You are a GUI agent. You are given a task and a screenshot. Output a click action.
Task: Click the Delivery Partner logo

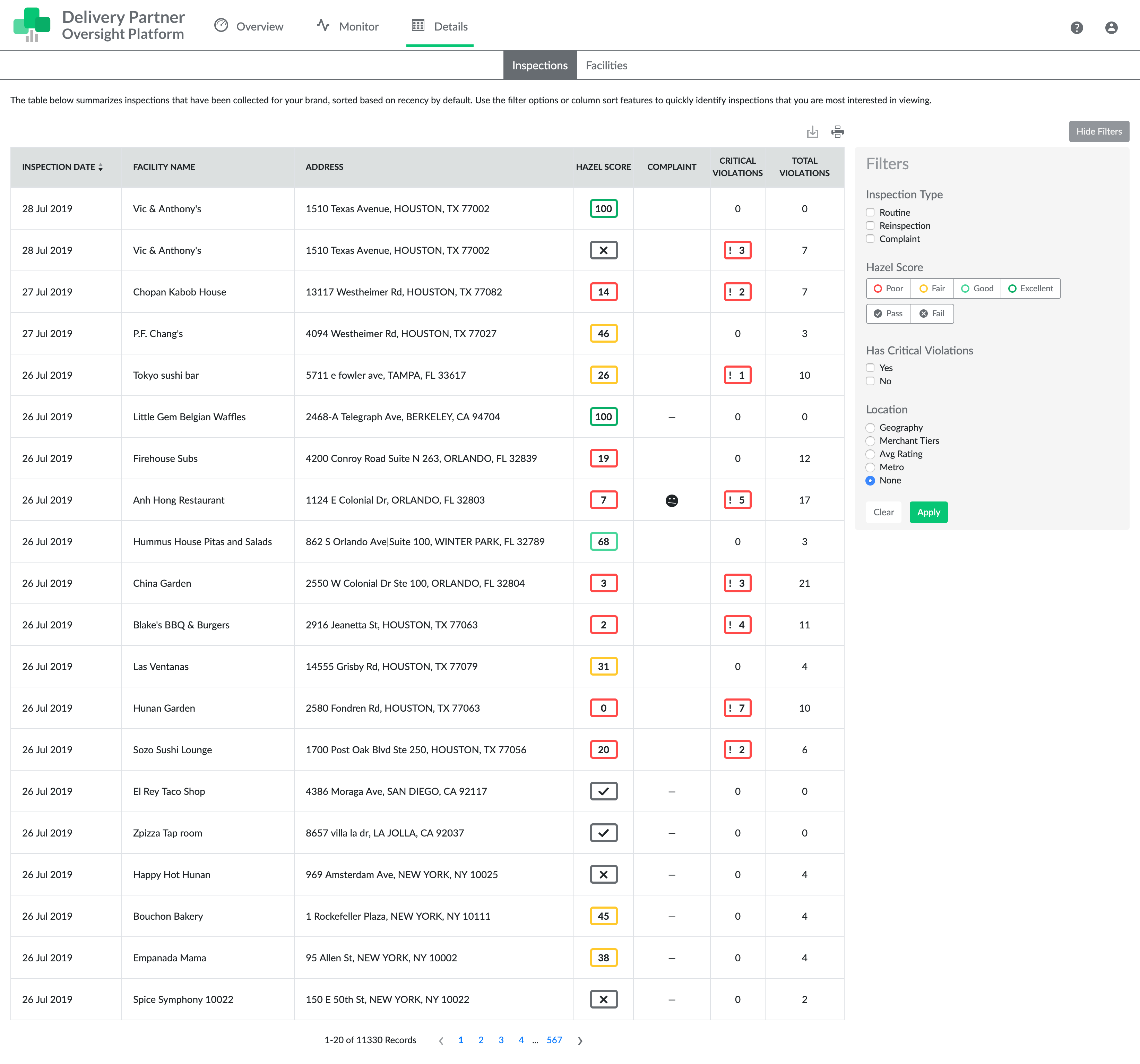pos(32,25)
